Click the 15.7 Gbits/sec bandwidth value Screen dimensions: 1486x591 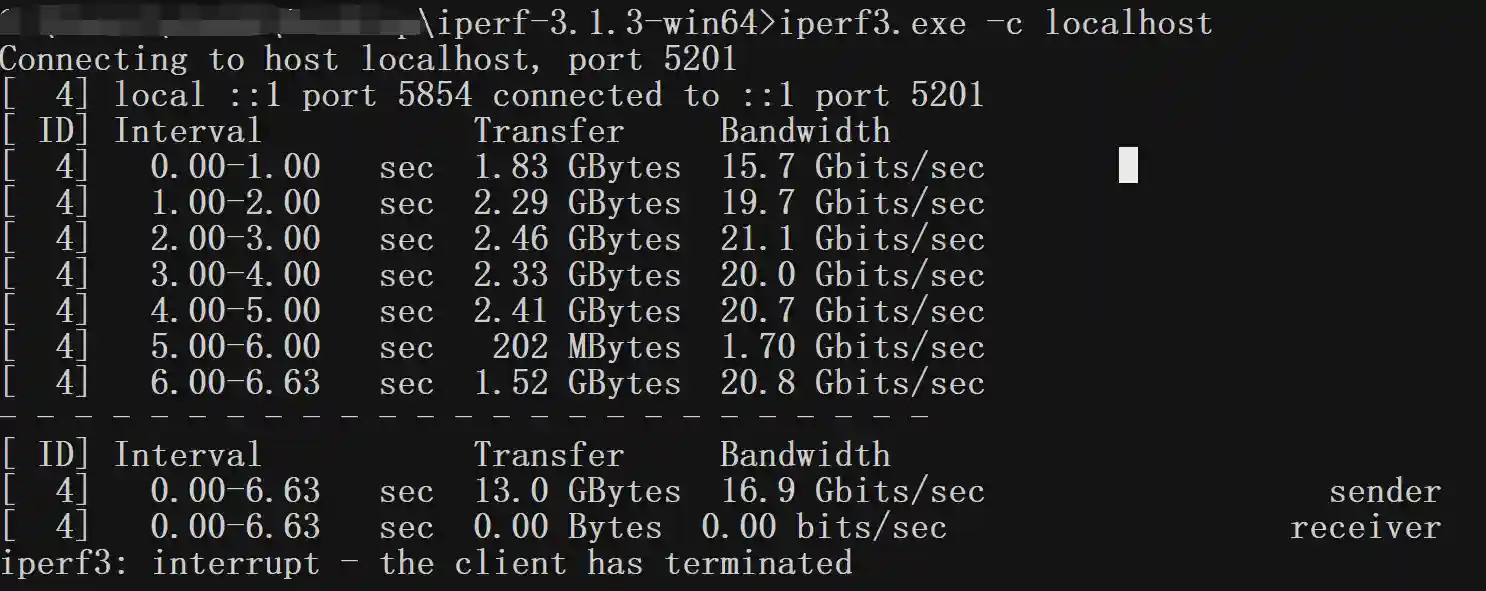click(x=852, y=167)
